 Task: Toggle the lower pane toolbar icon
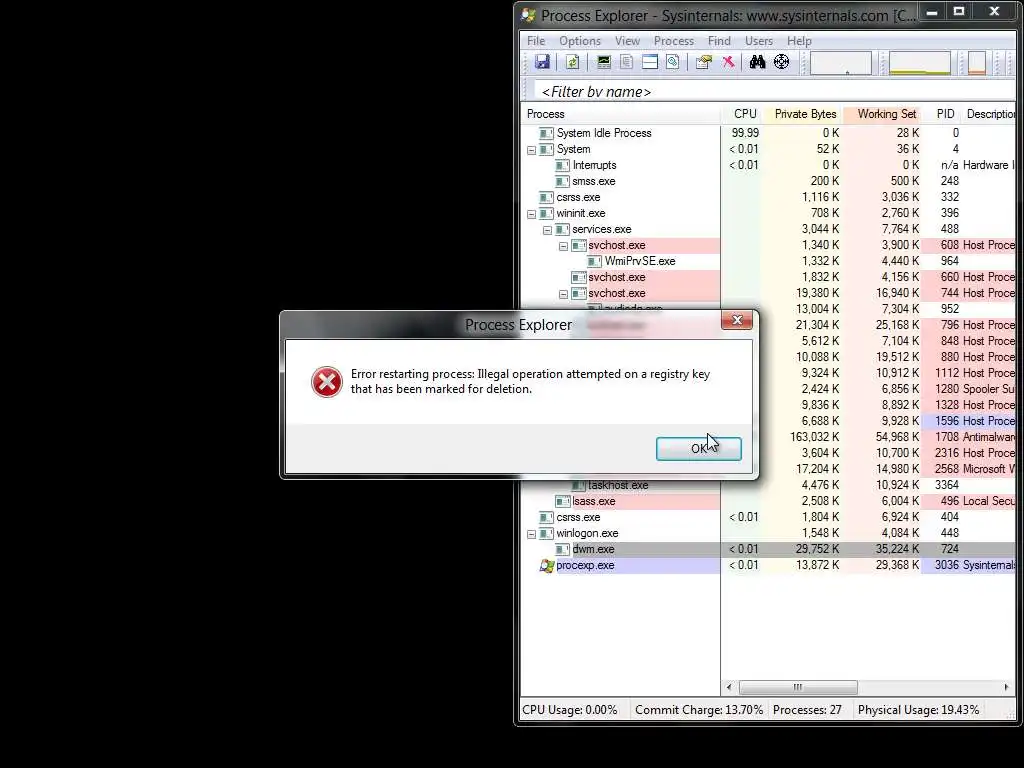(x=650, y=62)
